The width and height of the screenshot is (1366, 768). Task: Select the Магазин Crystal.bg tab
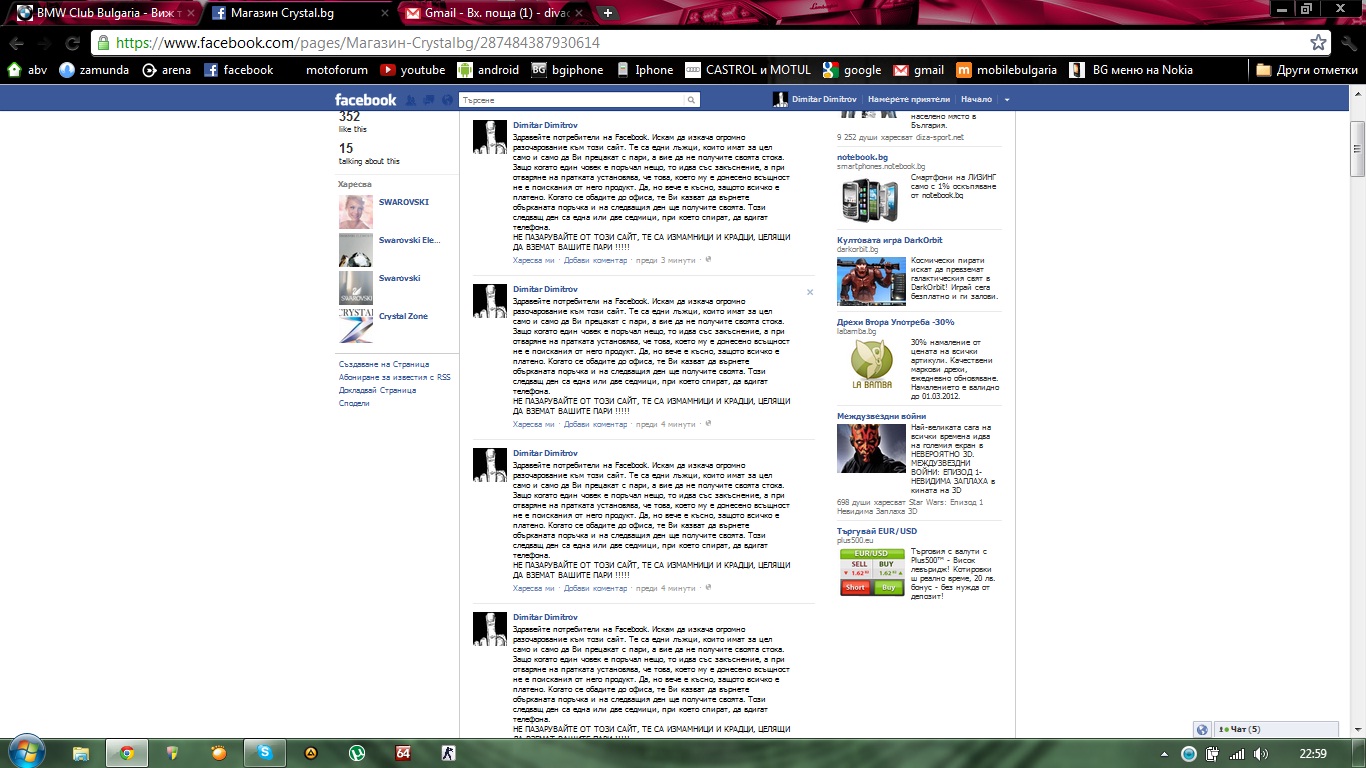(x=300, y=13)
